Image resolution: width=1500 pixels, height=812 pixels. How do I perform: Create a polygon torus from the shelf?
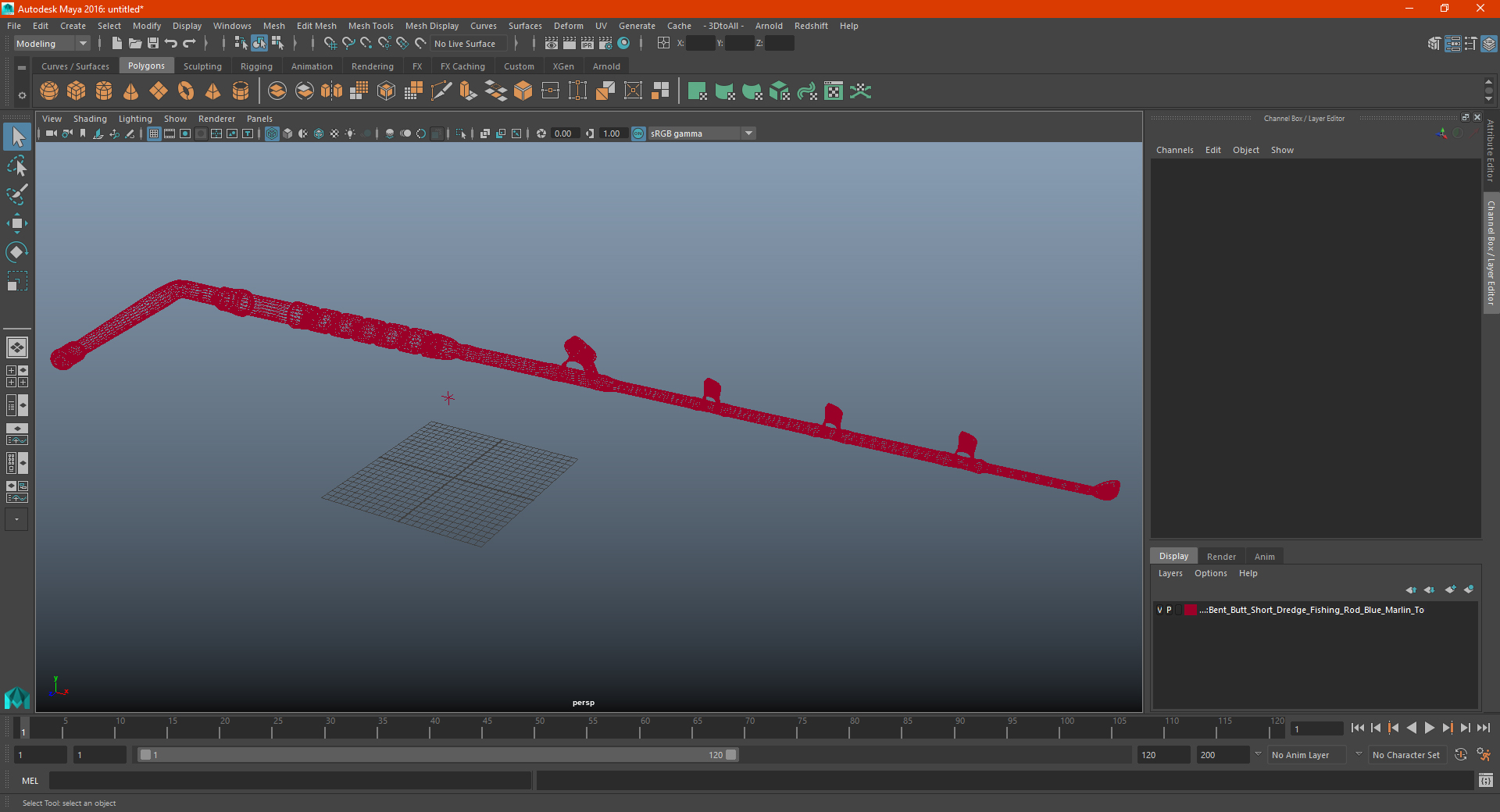[x=186, y=91]
